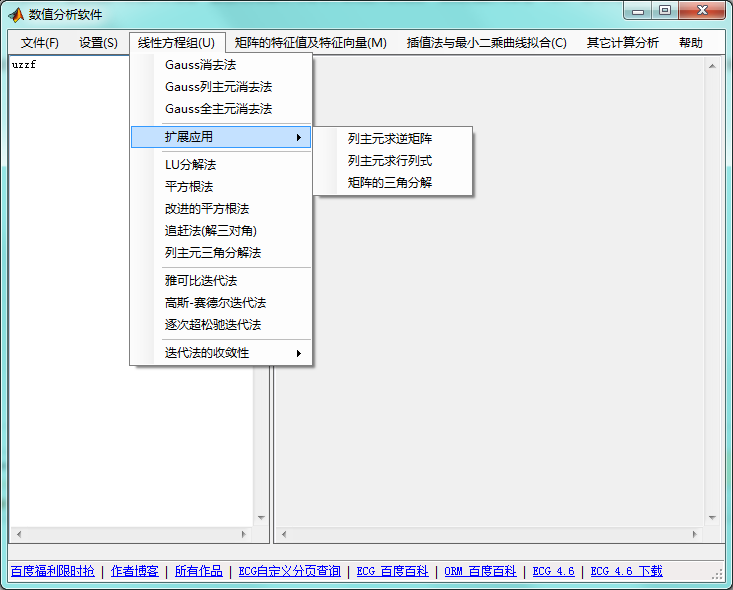Open the 所有作品 link
The height and width of the screenshot is (590, 733).
(x=199, y=571)
